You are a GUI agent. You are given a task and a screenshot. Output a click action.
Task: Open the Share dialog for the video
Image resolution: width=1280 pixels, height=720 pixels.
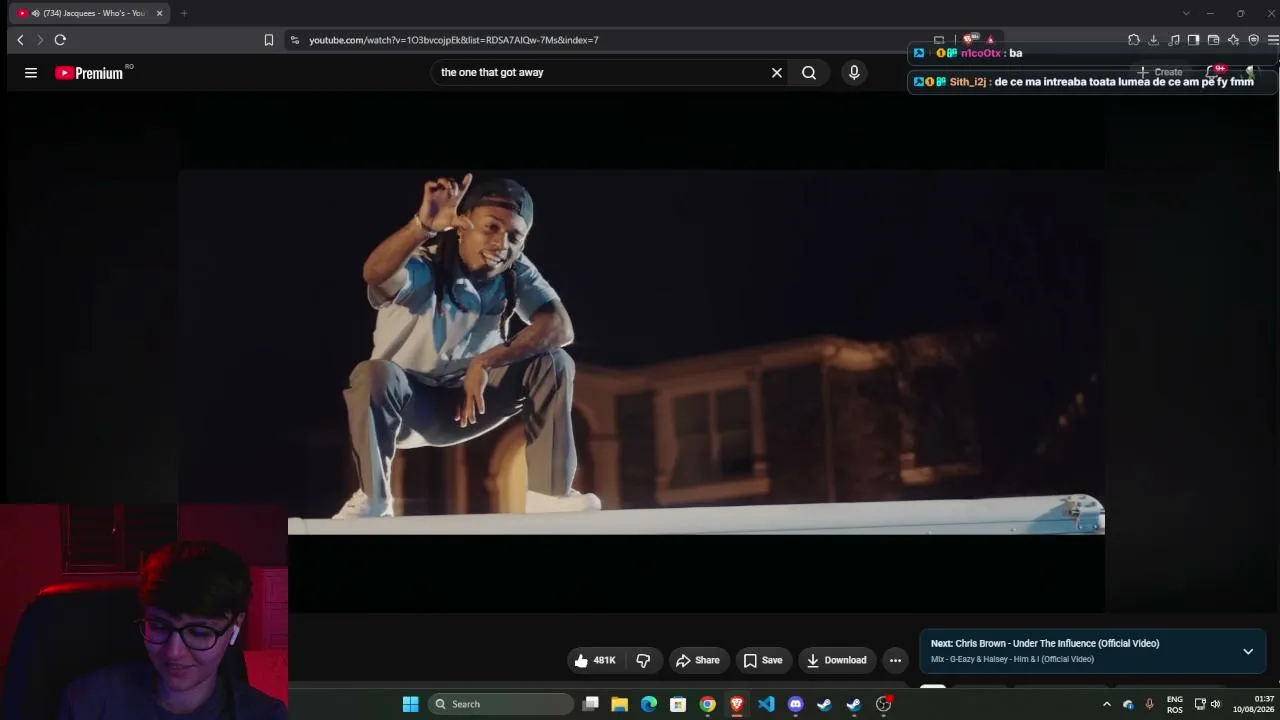pyautogui.click(x=697, y=660)
